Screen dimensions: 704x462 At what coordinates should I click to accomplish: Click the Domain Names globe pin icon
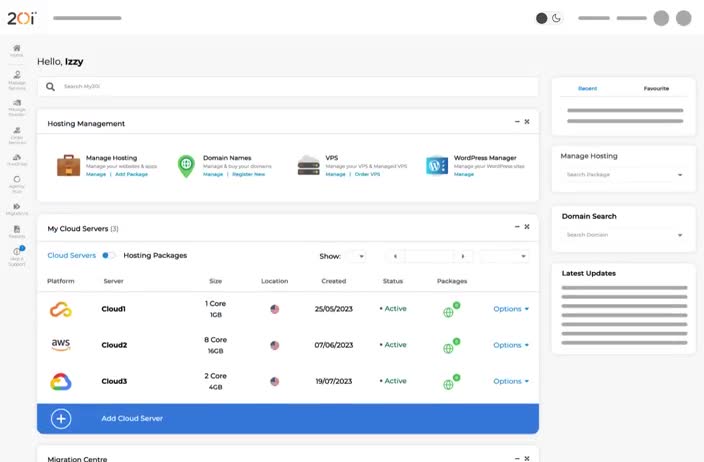(186, 165)
